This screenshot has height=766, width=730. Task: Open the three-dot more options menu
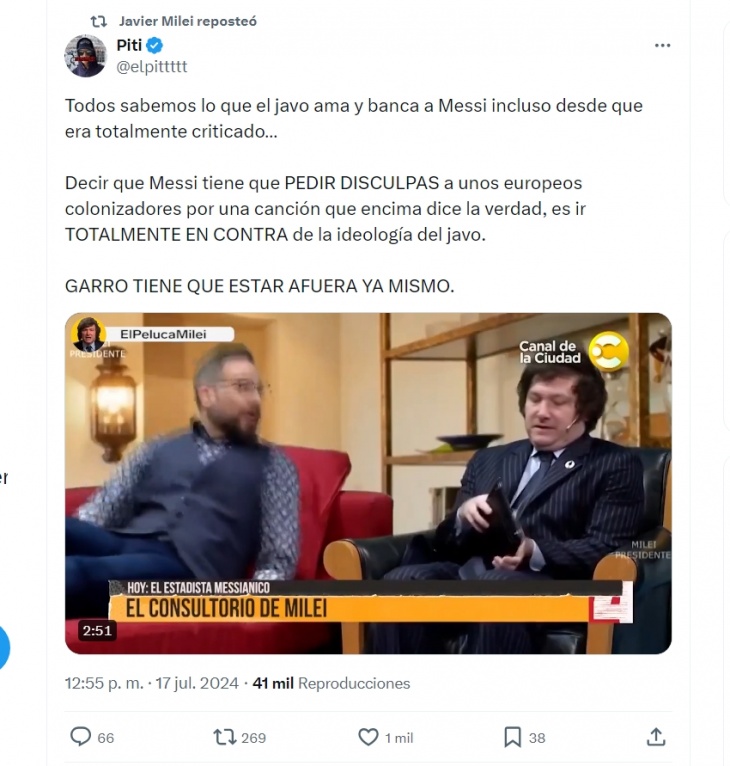[662, 45]
